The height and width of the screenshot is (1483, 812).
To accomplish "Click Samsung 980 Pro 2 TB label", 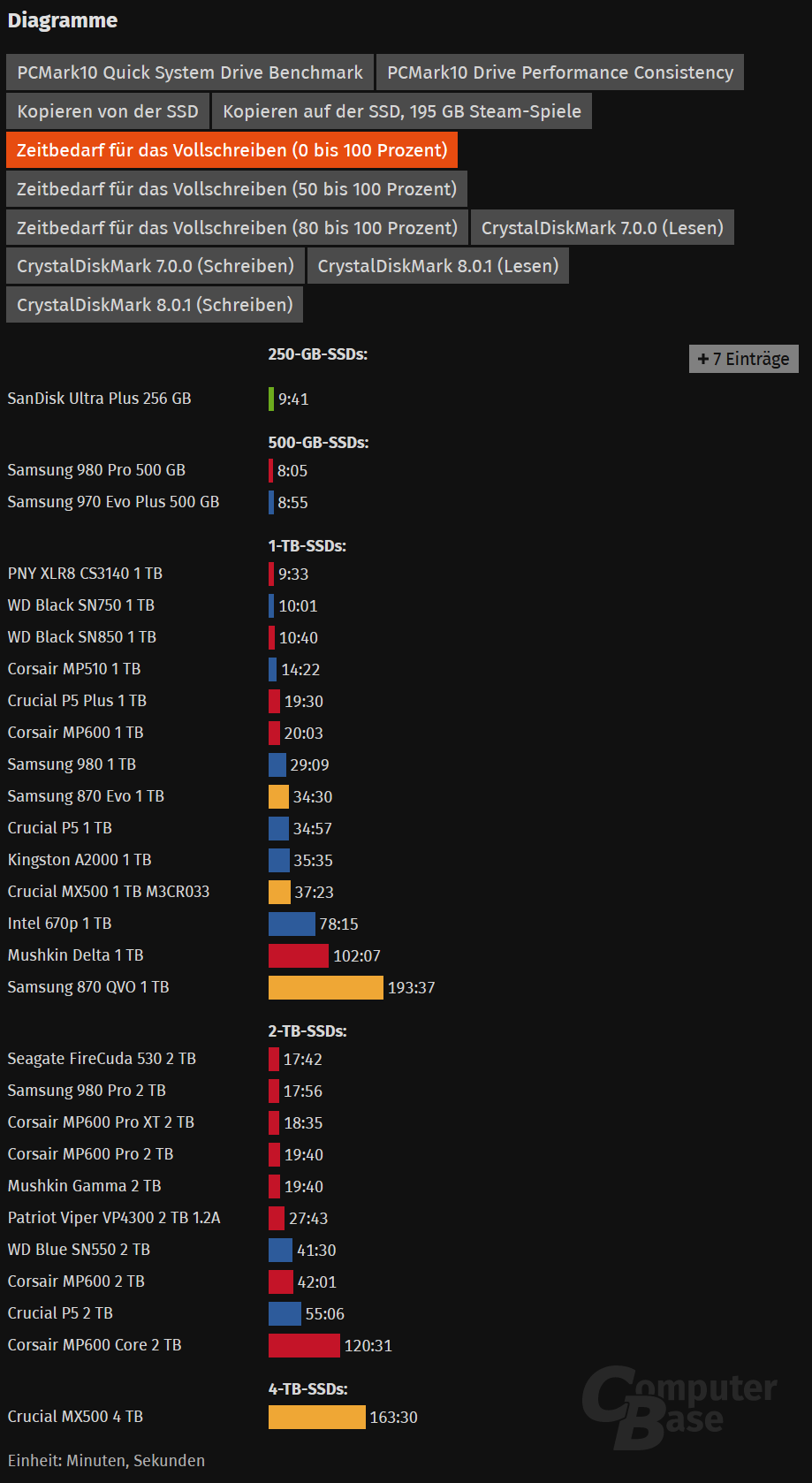I will [87, 1091].
